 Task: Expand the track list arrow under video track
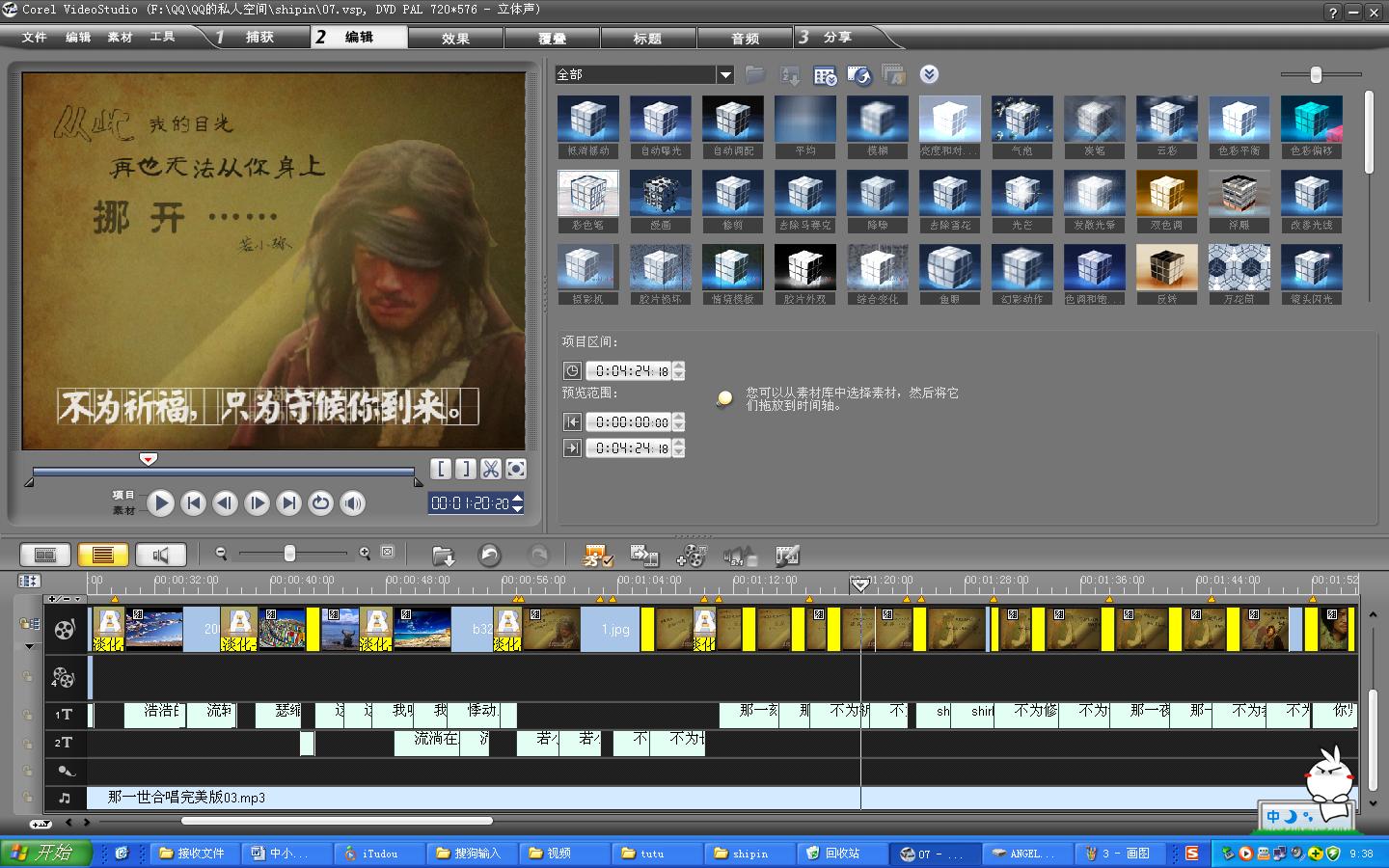(29, 646)
